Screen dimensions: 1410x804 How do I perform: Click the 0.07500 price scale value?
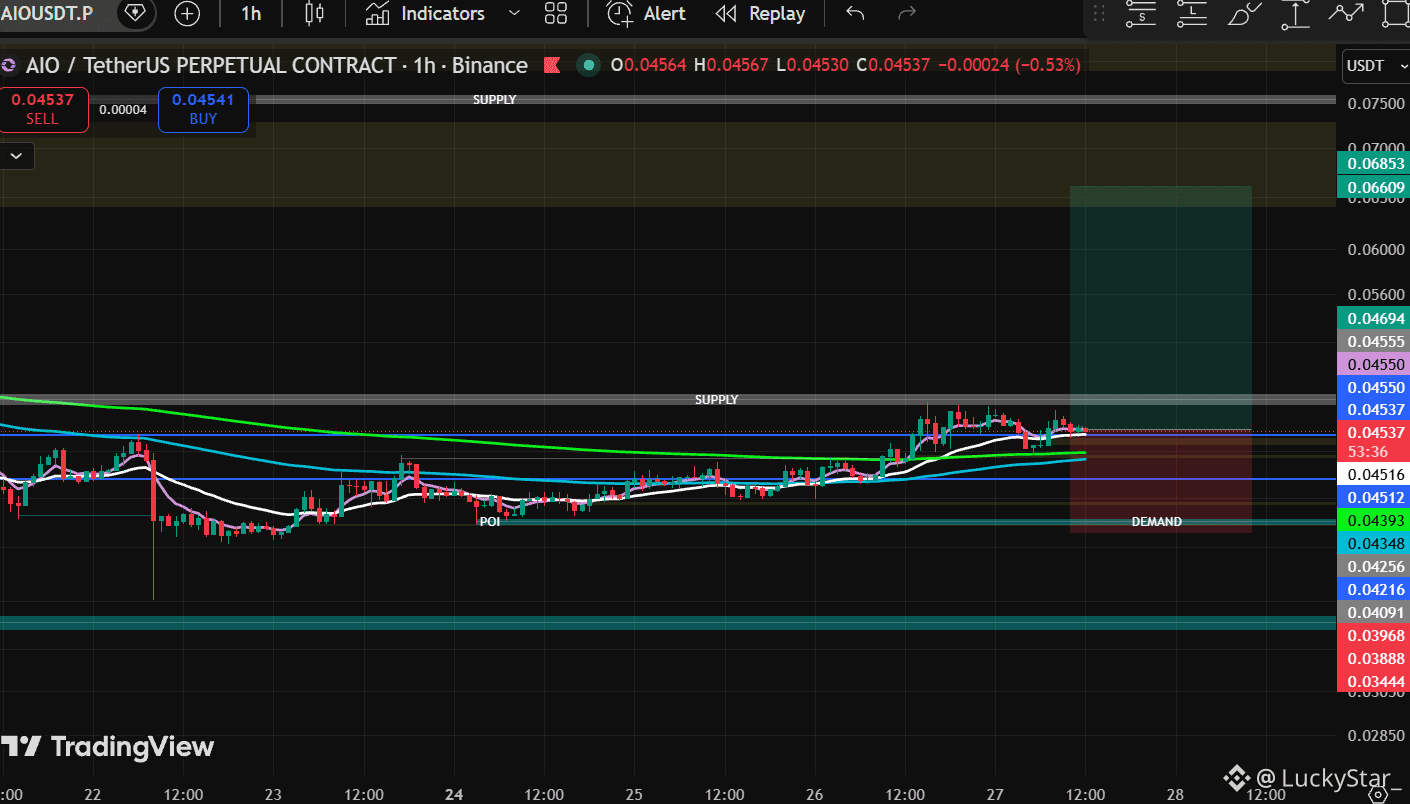pos(1376,104)
